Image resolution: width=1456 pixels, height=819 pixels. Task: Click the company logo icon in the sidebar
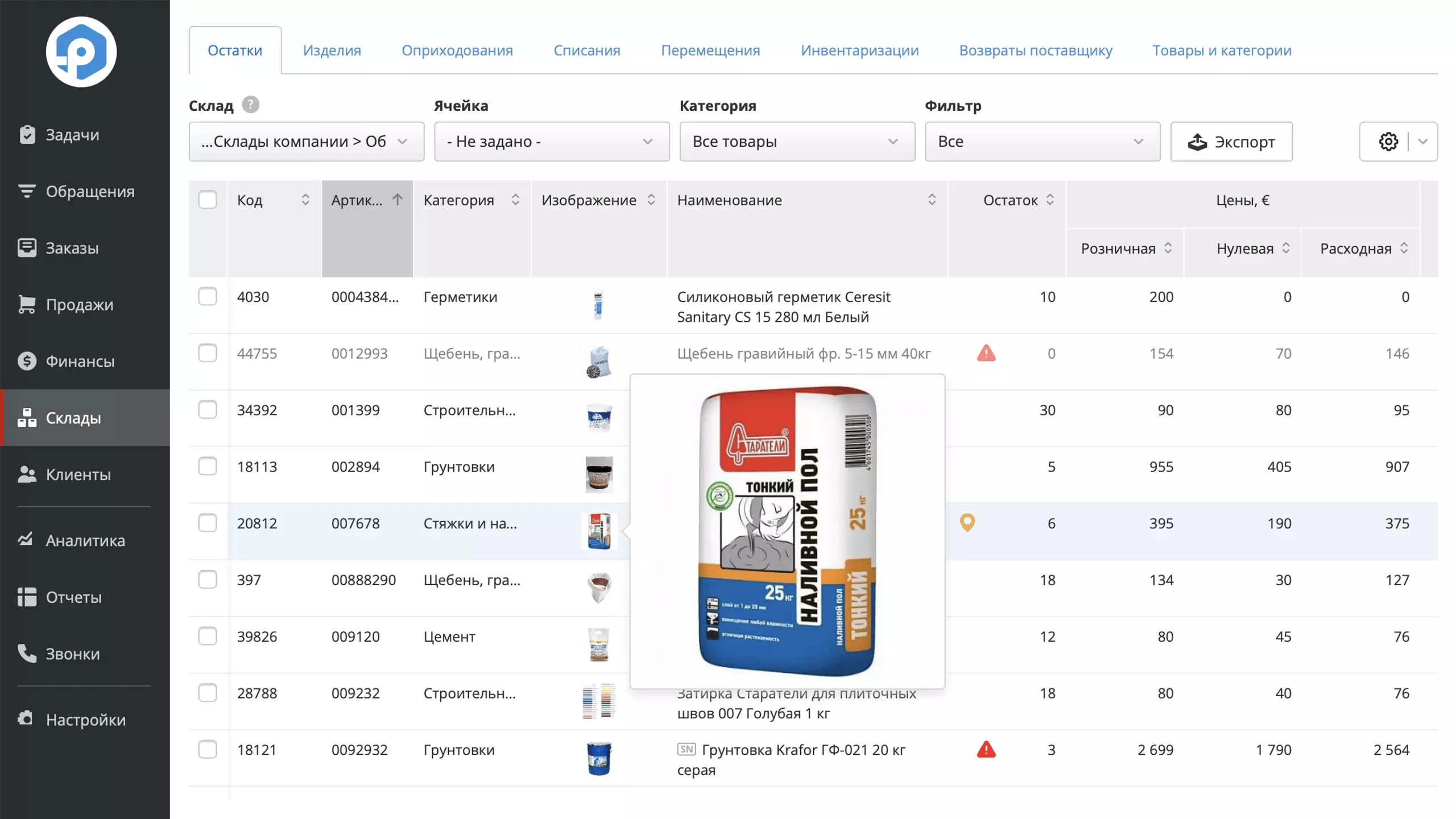(x=81, y=52)
